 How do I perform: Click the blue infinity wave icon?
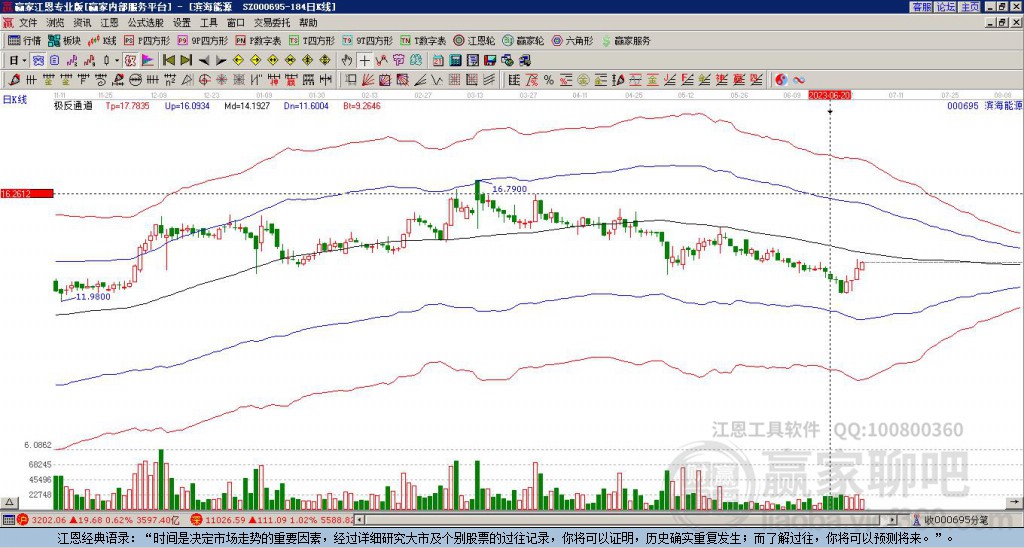[x=799, y=80]
